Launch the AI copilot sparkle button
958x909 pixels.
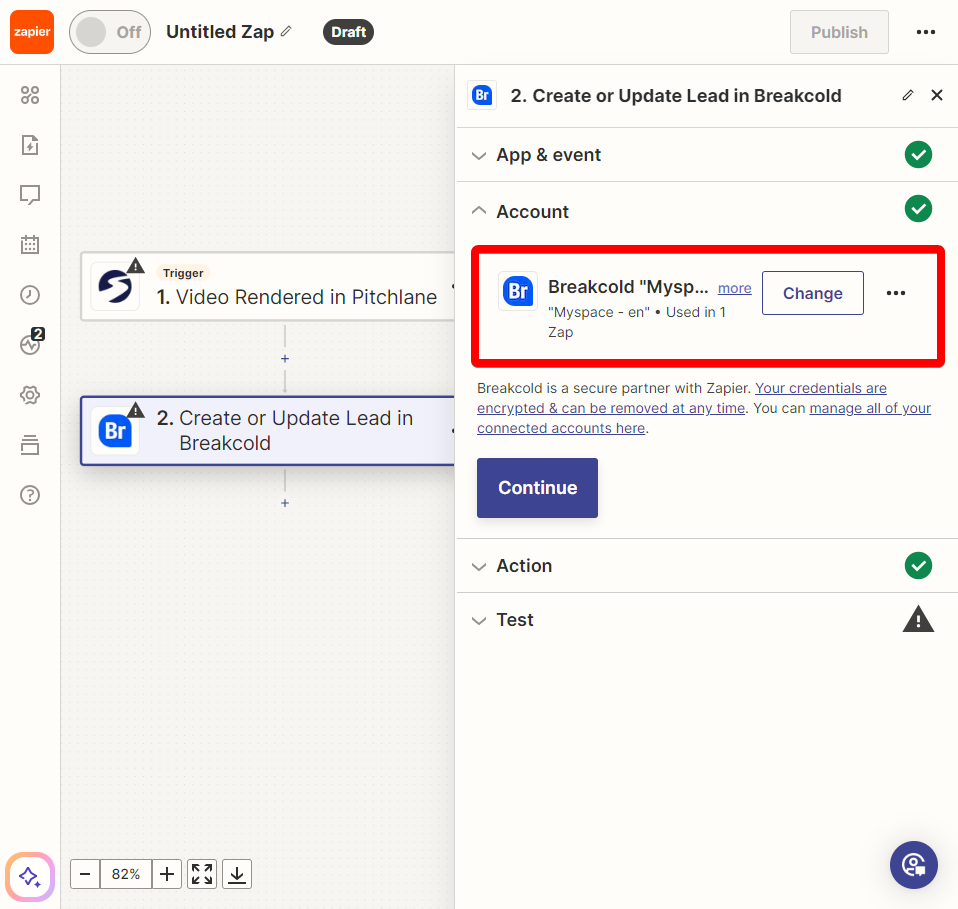click(x=30, y=877)
